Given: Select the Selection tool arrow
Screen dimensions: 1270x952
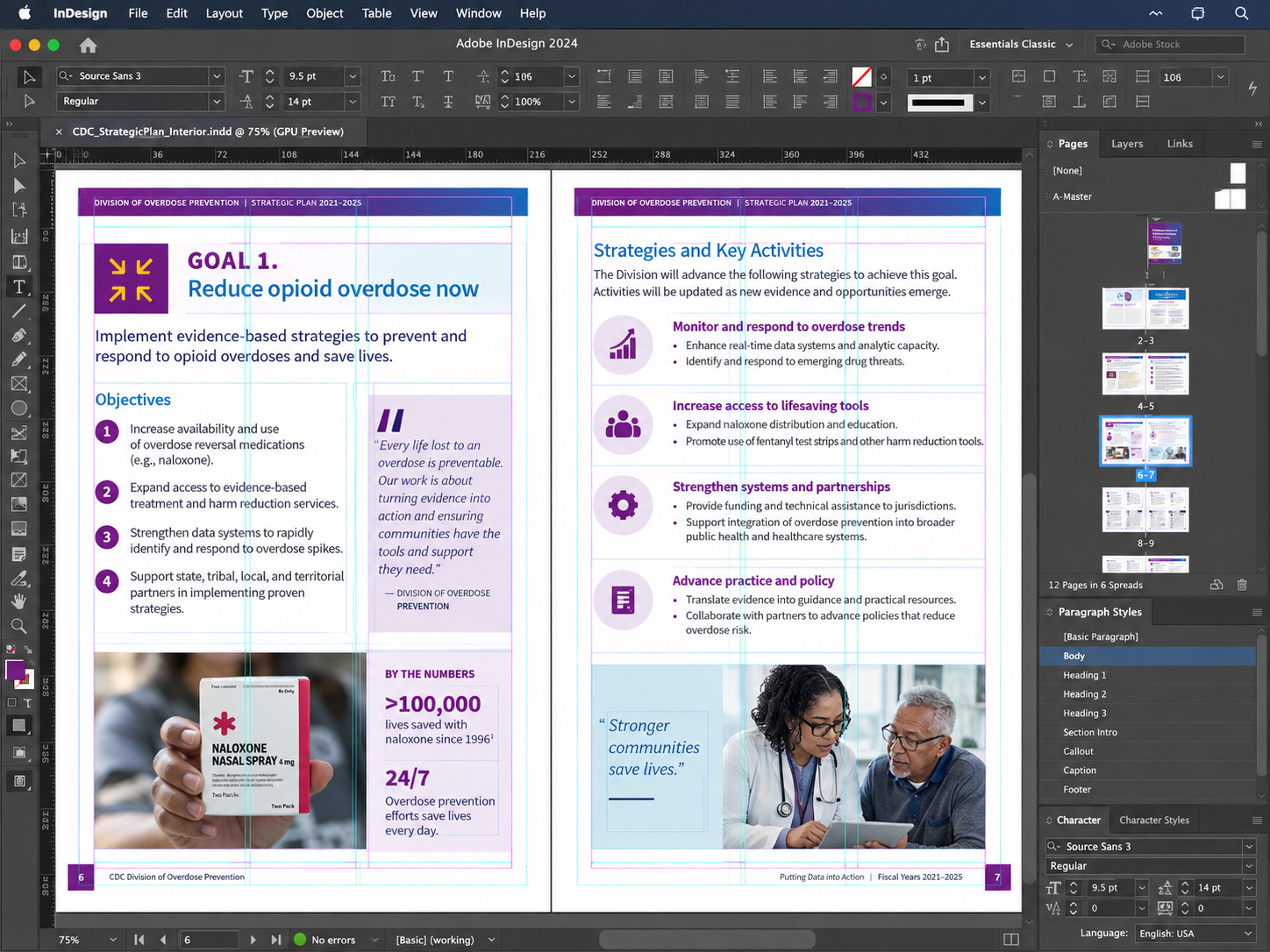Looking at the screenshot, I should [19, 160].
